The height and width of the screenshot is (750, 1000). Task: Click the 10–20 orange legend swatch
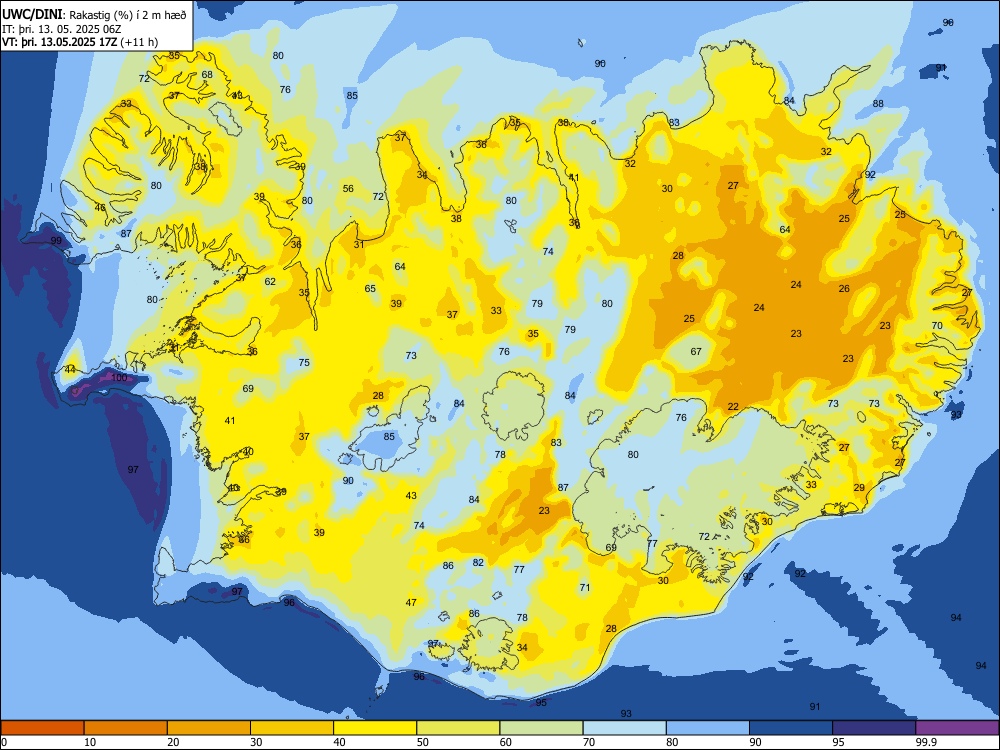click(x=126, y=728)
